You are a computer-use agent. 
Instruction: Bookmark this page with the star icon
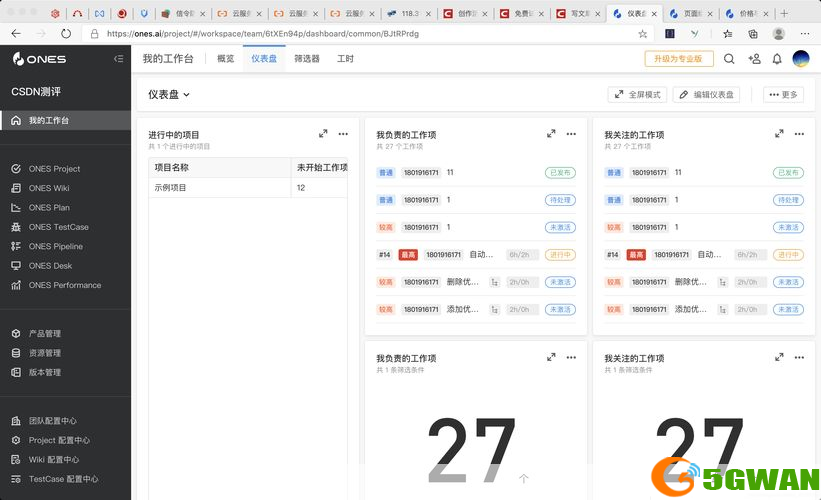click(642, 34)
